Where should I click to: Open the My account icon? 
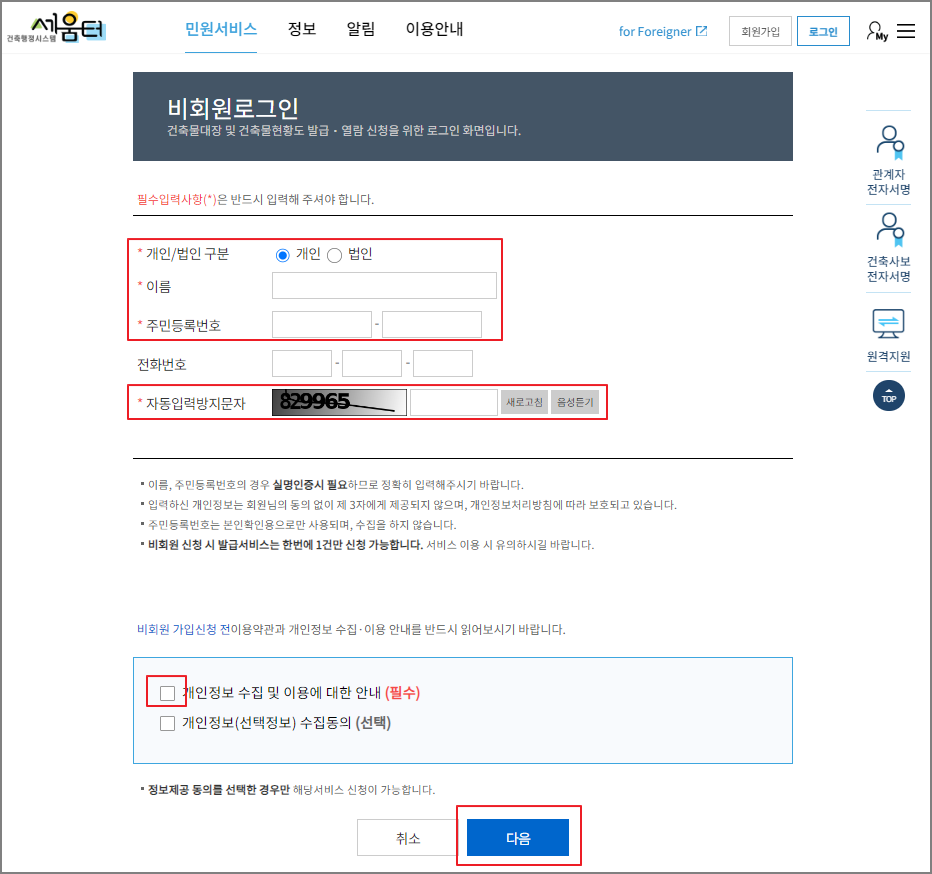[875, 30]
